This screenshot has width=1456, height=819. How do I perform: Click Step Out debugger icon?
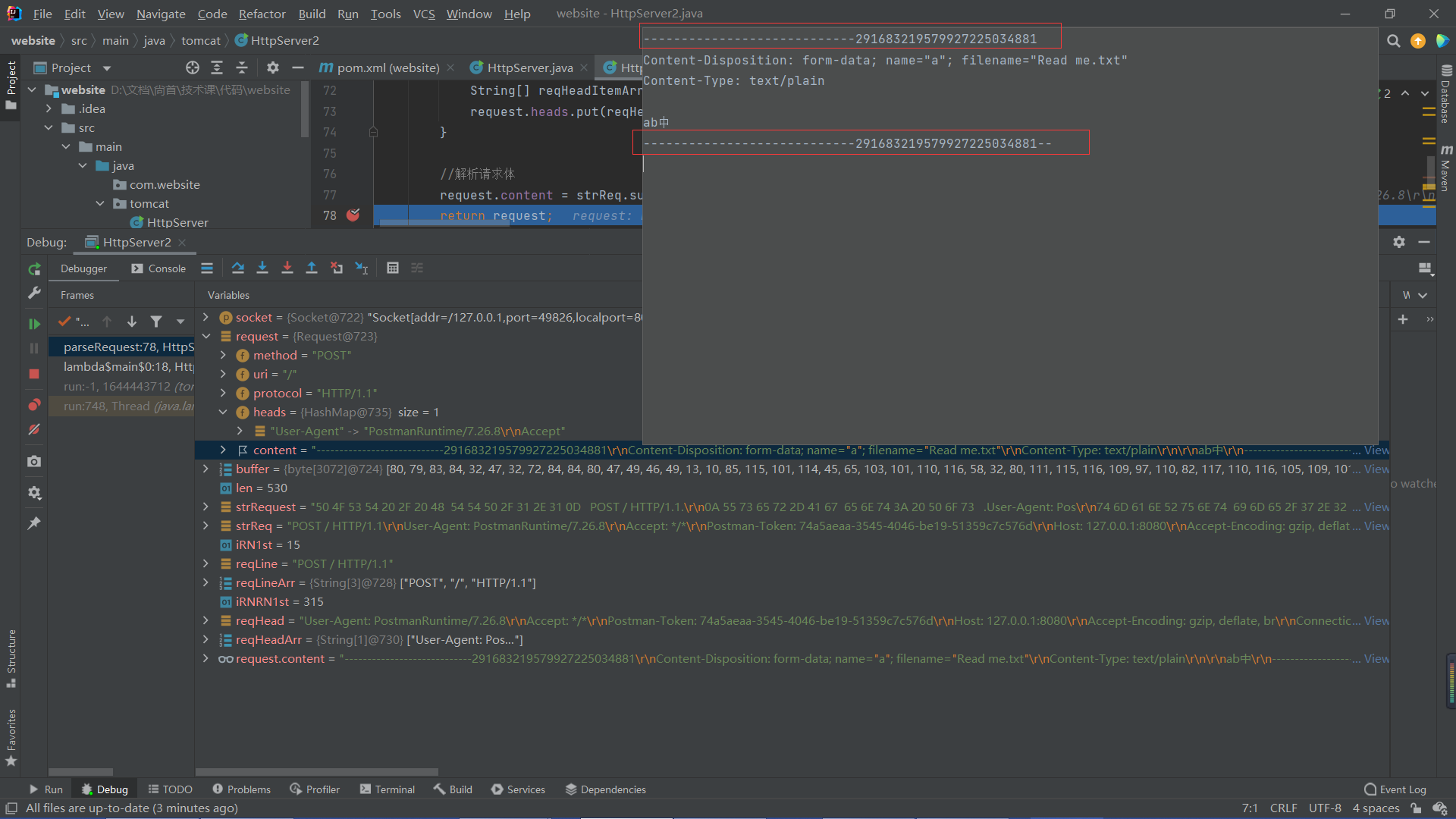(x=312, y=268)
